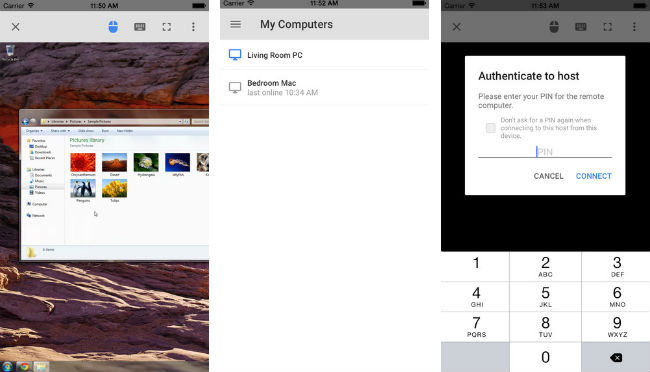Tap keypad digit 8 TUV
Image resolution: width=650 pixels, height=372 pixels.
[x=546, y=327]
